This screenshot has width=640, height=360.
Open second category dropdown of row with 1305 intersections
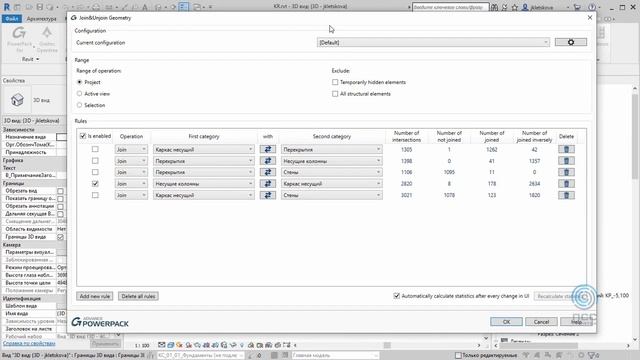(x=331, y=149)
